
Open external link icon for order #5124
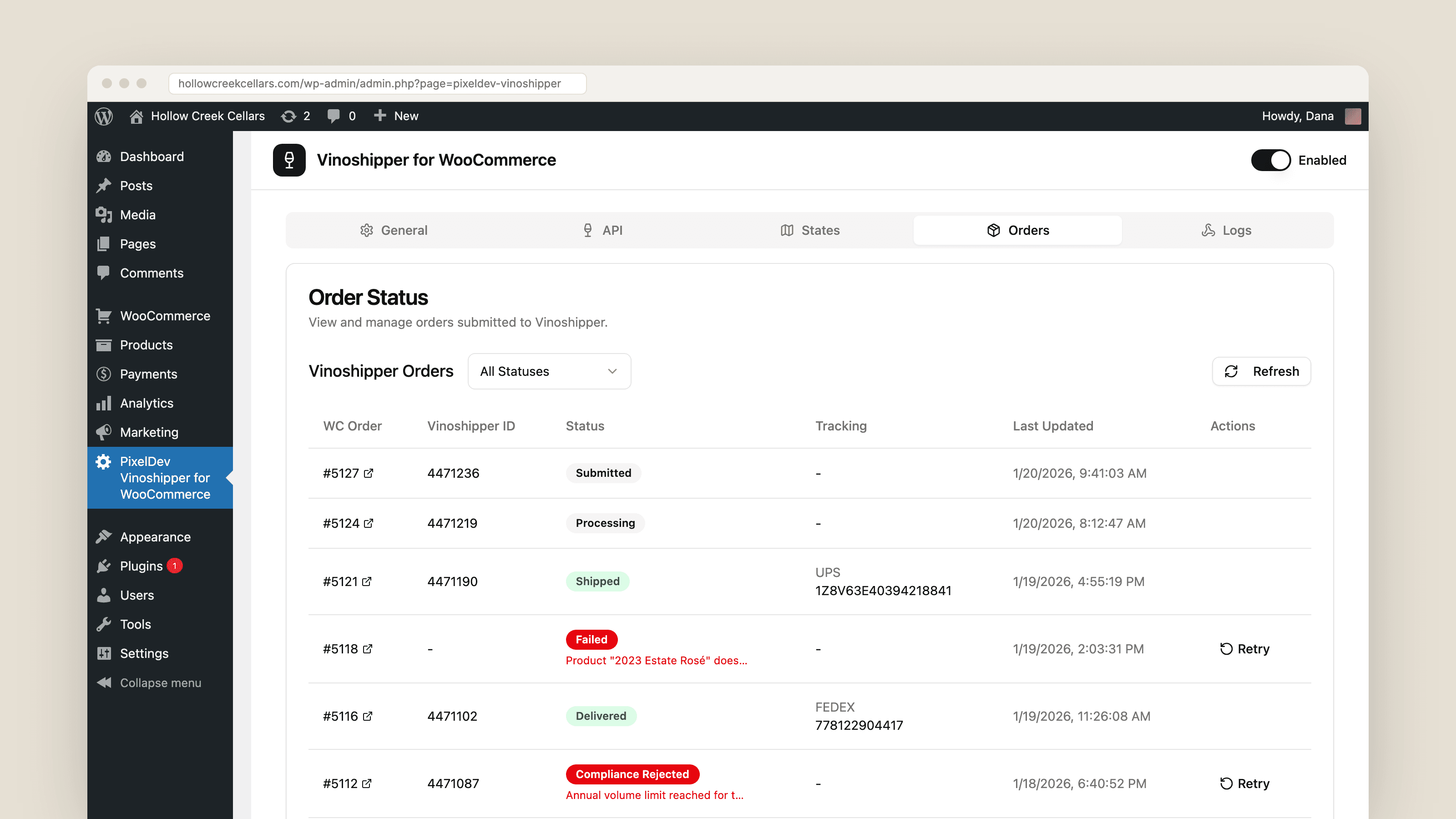(x=369, y=523)
